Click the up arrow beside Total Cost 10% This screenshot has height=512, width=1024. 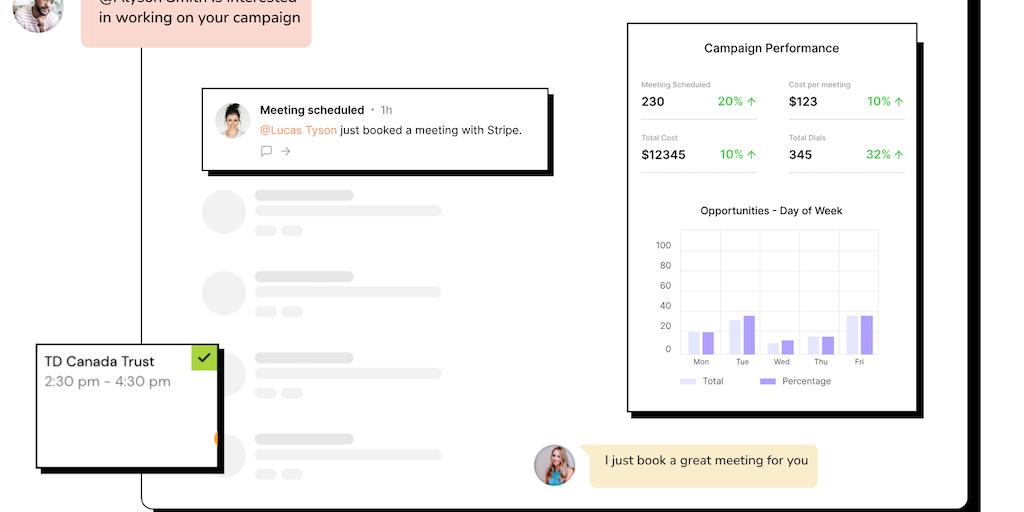[x=751, y=155]
